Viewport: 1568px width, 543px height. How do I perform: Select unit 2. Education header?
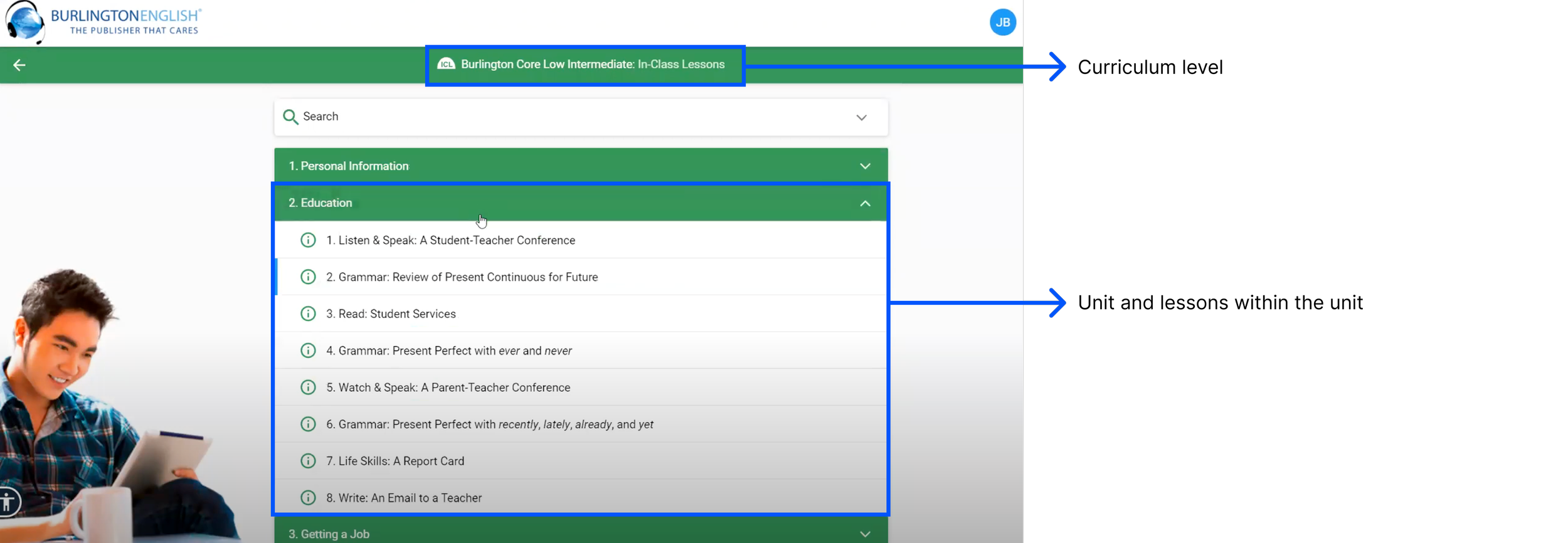tap(581, 203)
